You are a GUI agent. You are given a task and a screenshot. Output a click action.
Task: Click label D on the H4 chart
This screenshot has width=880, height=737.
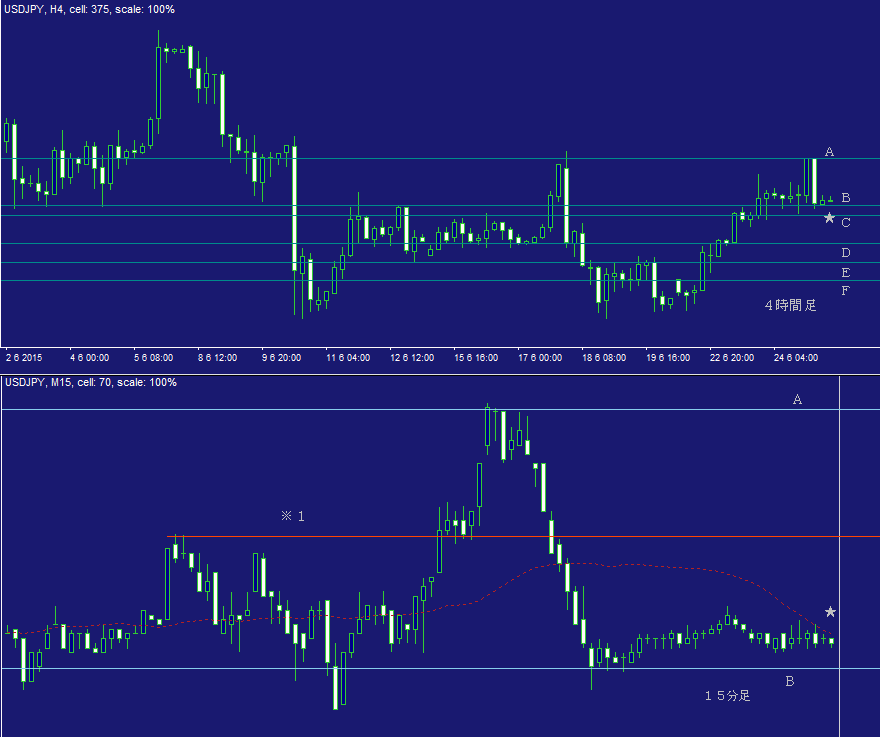846,253
